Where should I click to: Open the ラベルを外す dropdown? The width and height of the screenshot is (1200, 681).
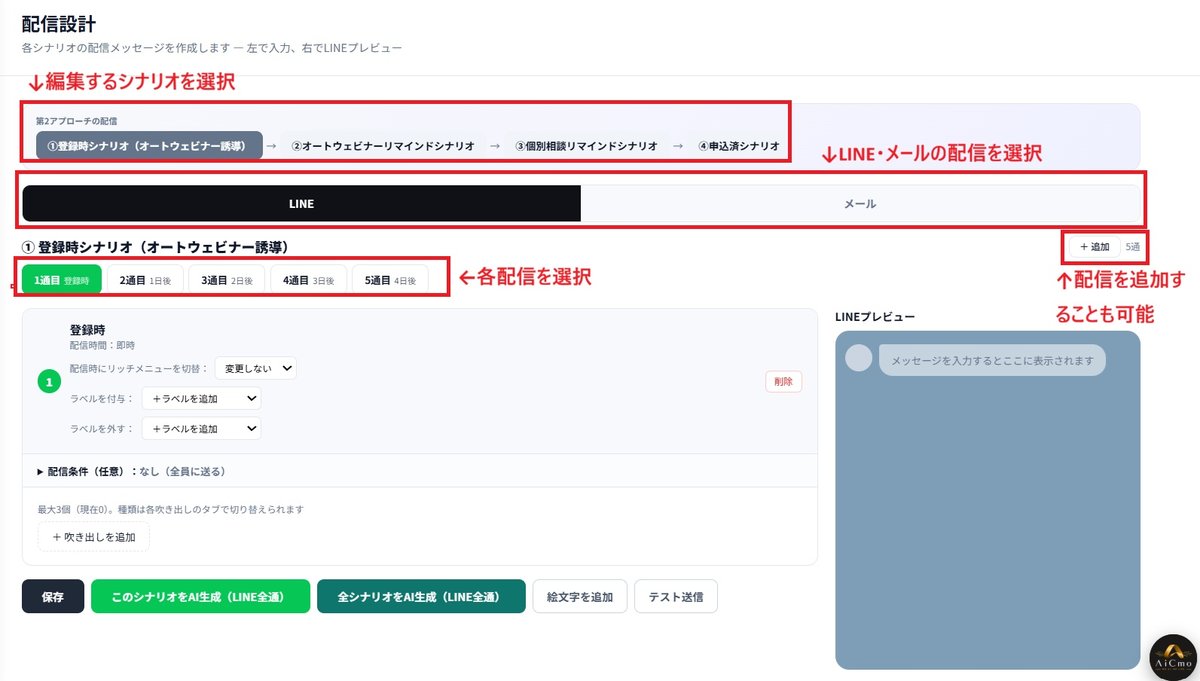[201, 428]
